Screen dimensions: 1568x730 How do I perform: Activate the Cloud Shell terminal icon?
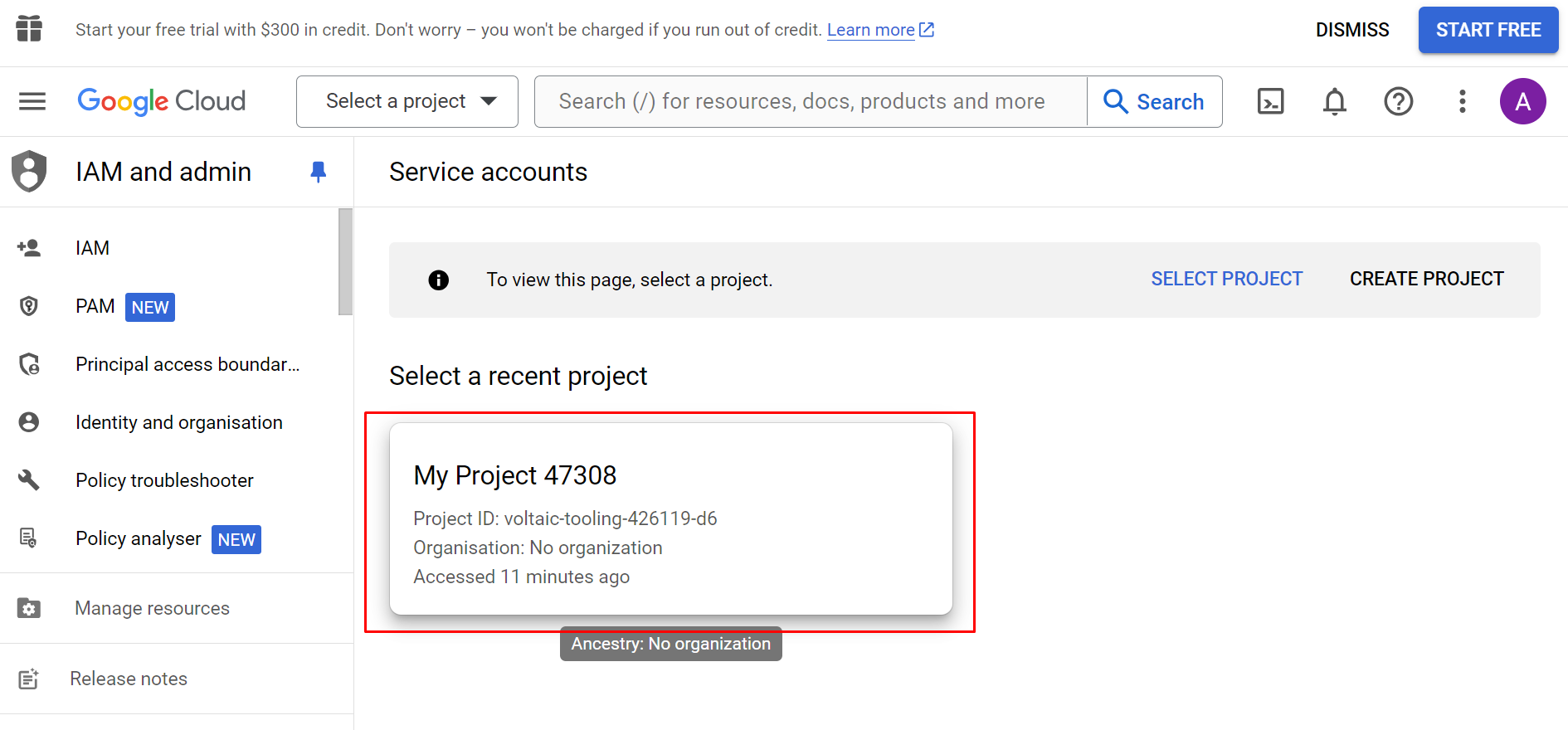click(x=1270, y=101)
